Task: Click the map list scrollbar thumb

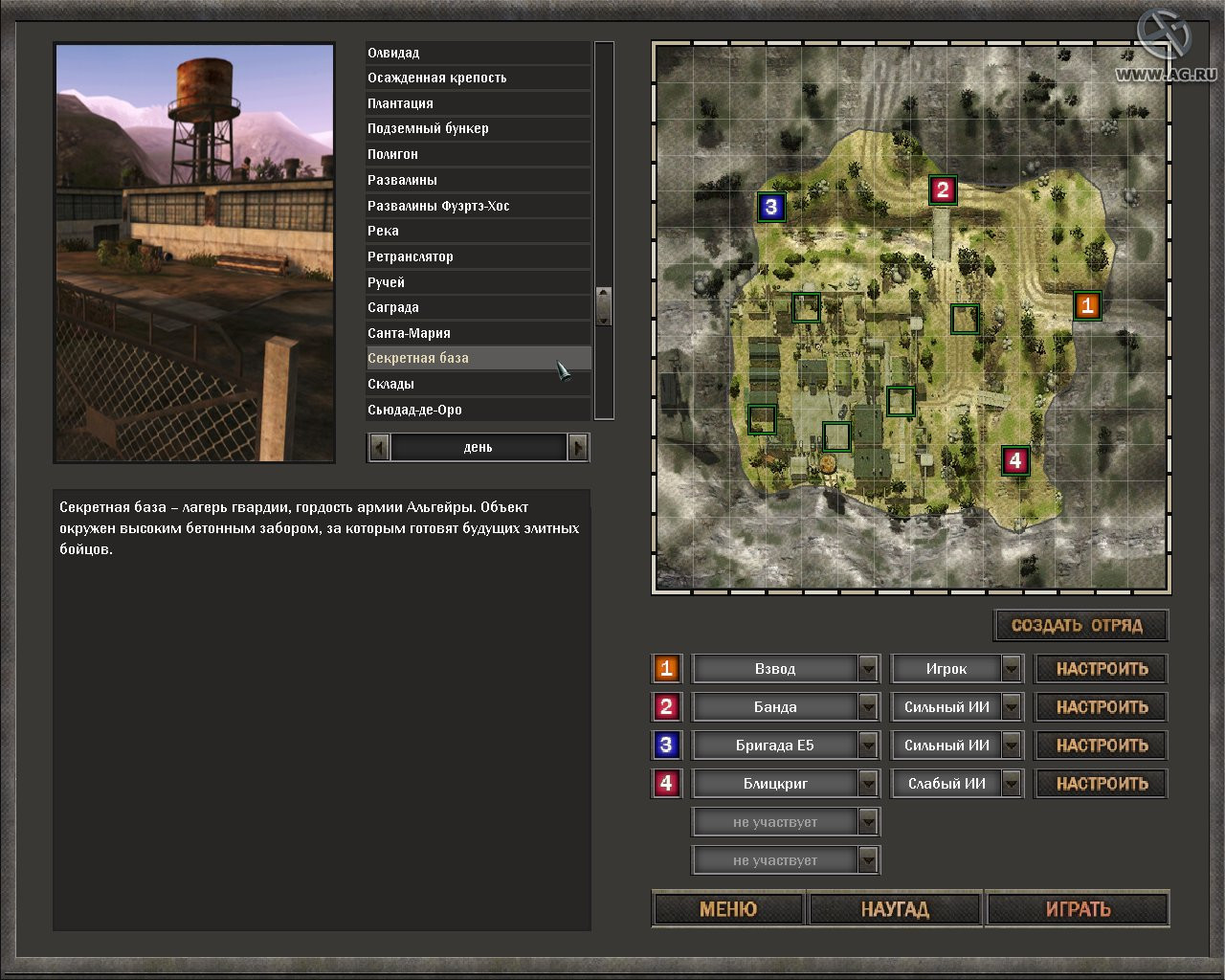Action: point(604,306)
